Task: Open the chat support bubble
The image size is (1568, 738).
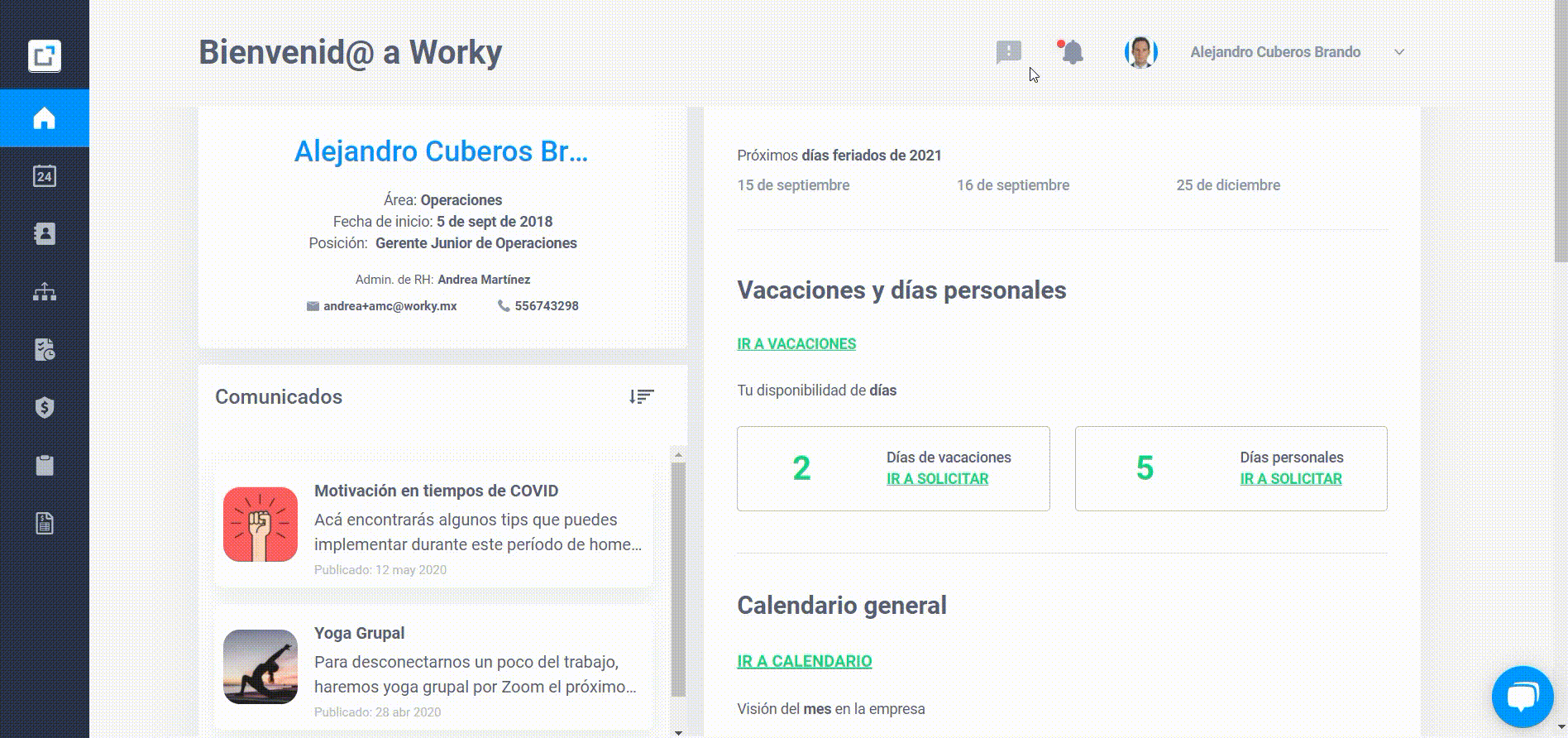Action: click(1523, 697)
